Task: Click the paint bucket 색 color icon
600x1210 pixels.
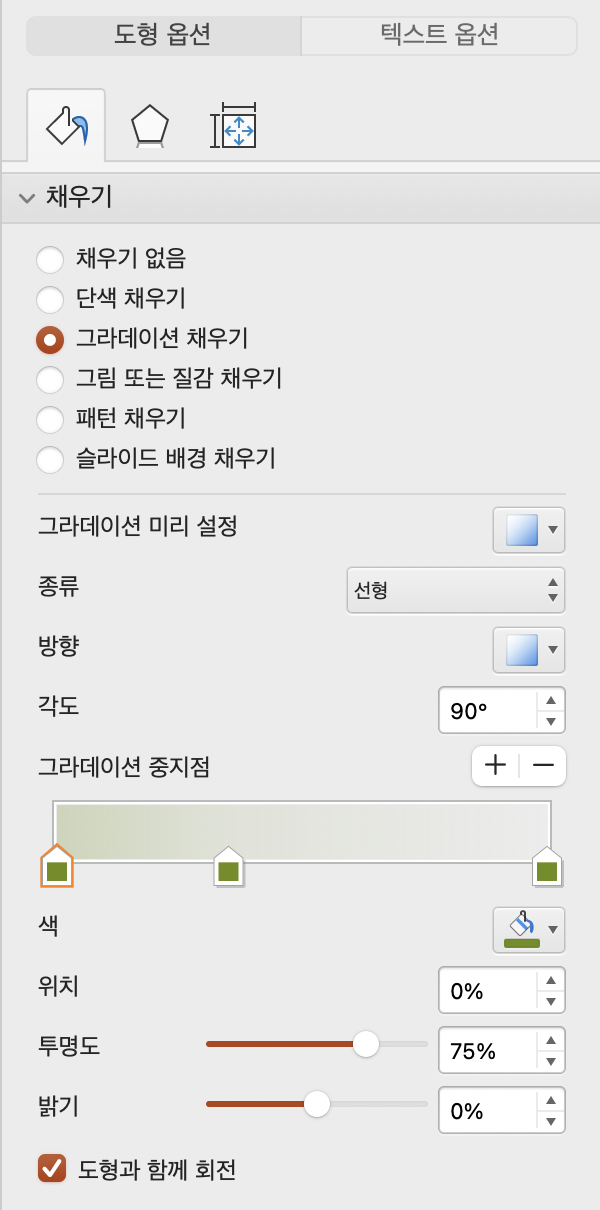Action: [x=522, y=928]
